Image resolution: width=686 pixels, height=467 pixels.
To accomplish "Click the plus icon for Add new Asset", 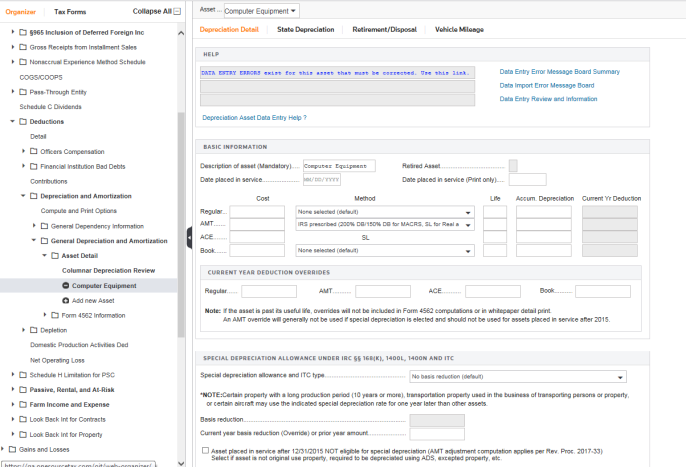I will (65, 300).
